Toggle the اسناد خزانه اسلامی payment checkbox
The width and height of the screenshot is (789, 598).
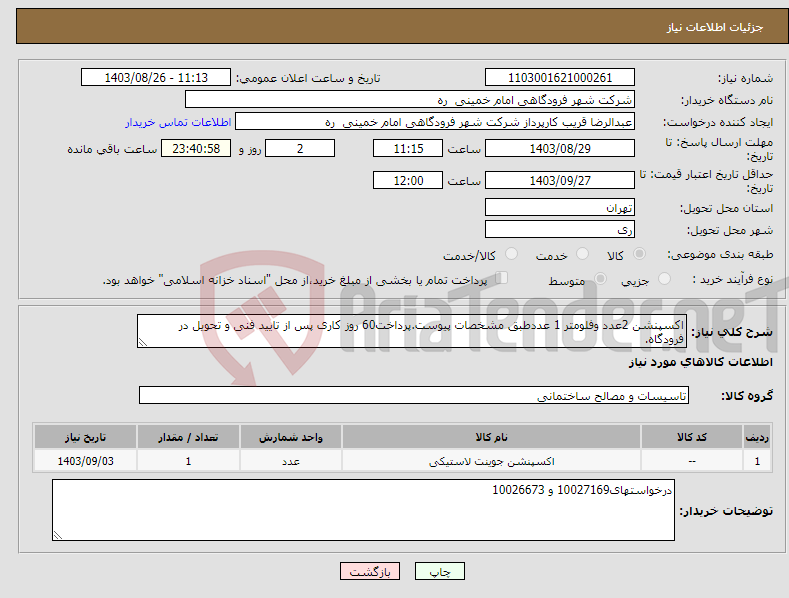pos(502,277)
